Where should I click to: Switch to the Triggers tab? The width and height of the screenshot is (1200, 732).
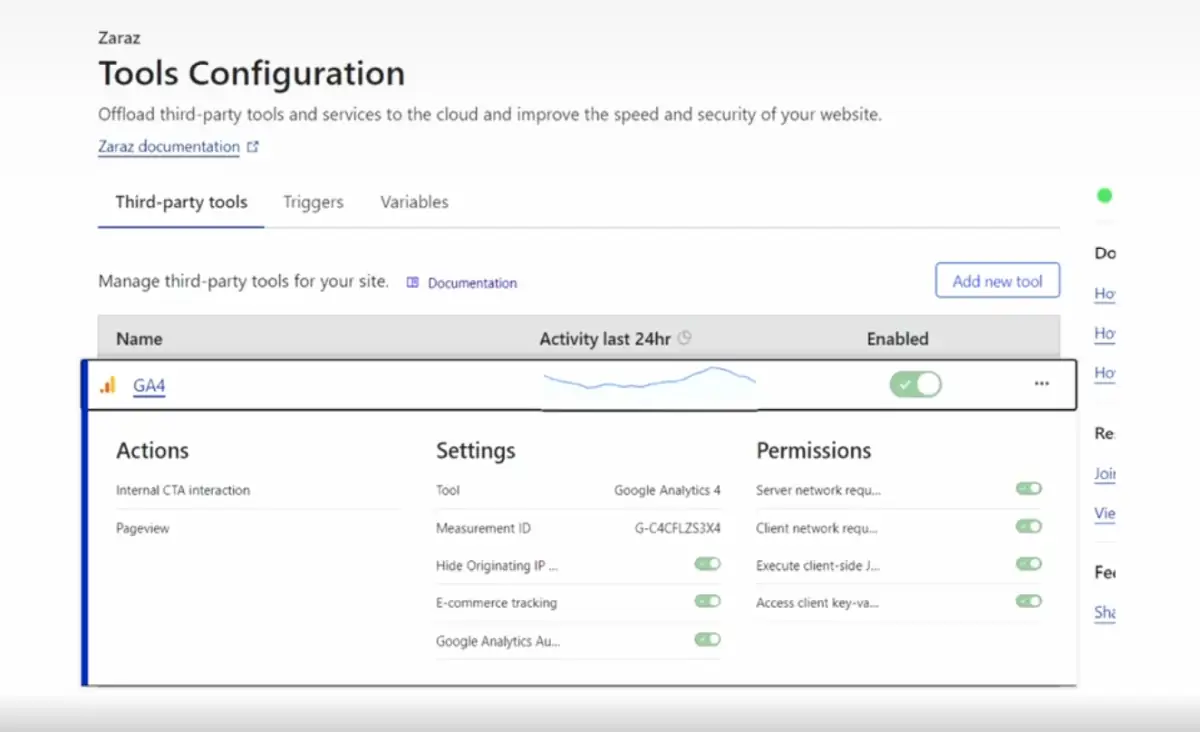tap(313, 202)
